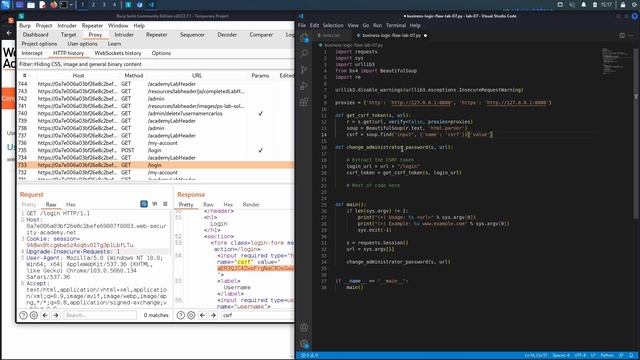This screenshot has height=360, width=640.
Task: Open help icon in Burp Request search bar
Action: click(23, 315)
